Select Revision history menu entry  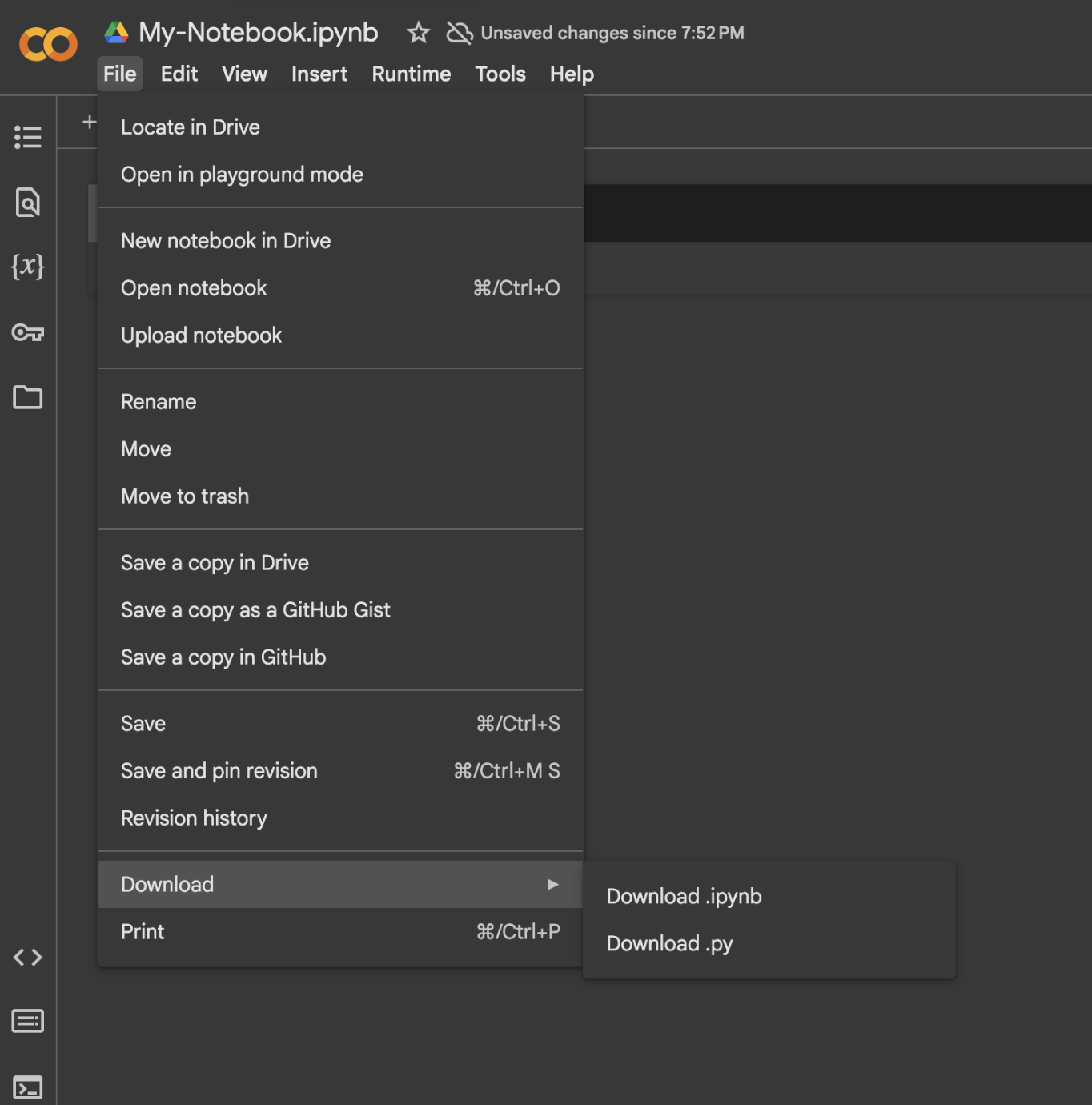194,818
